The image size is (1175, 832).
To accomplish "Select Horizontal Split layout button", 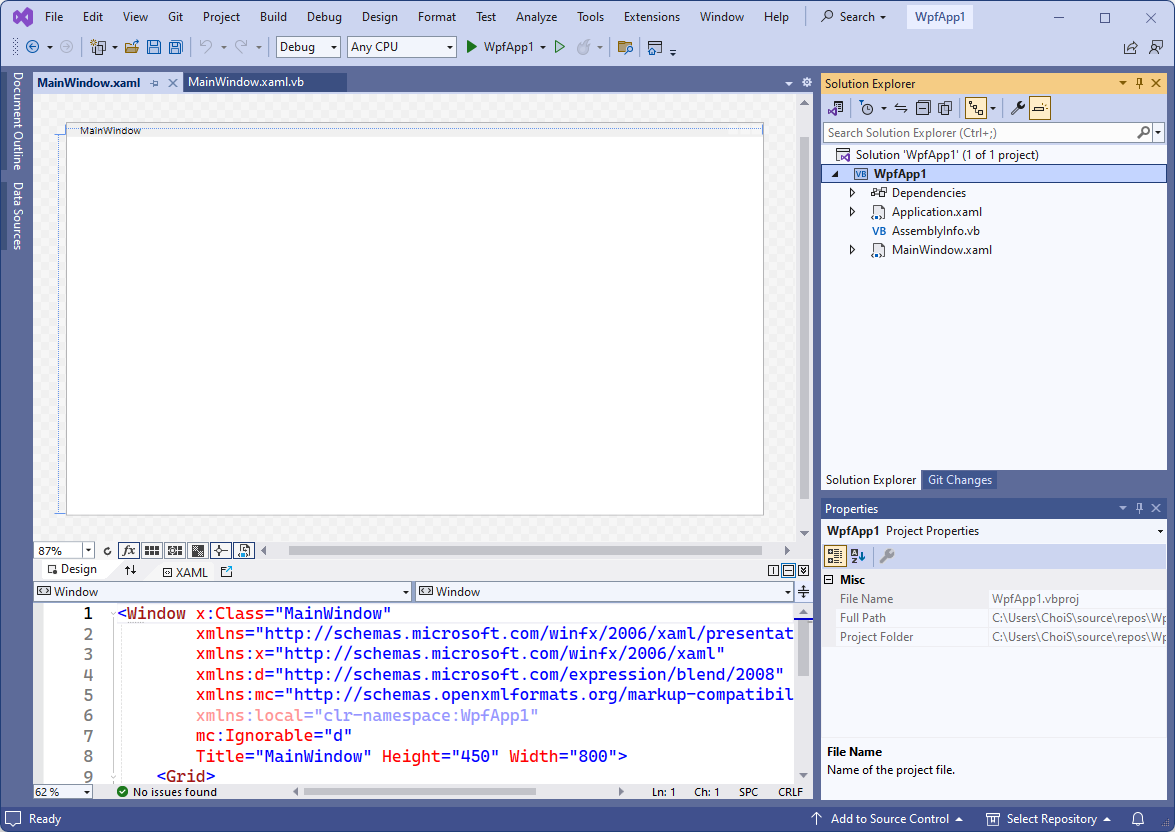I will pos(788,571).
